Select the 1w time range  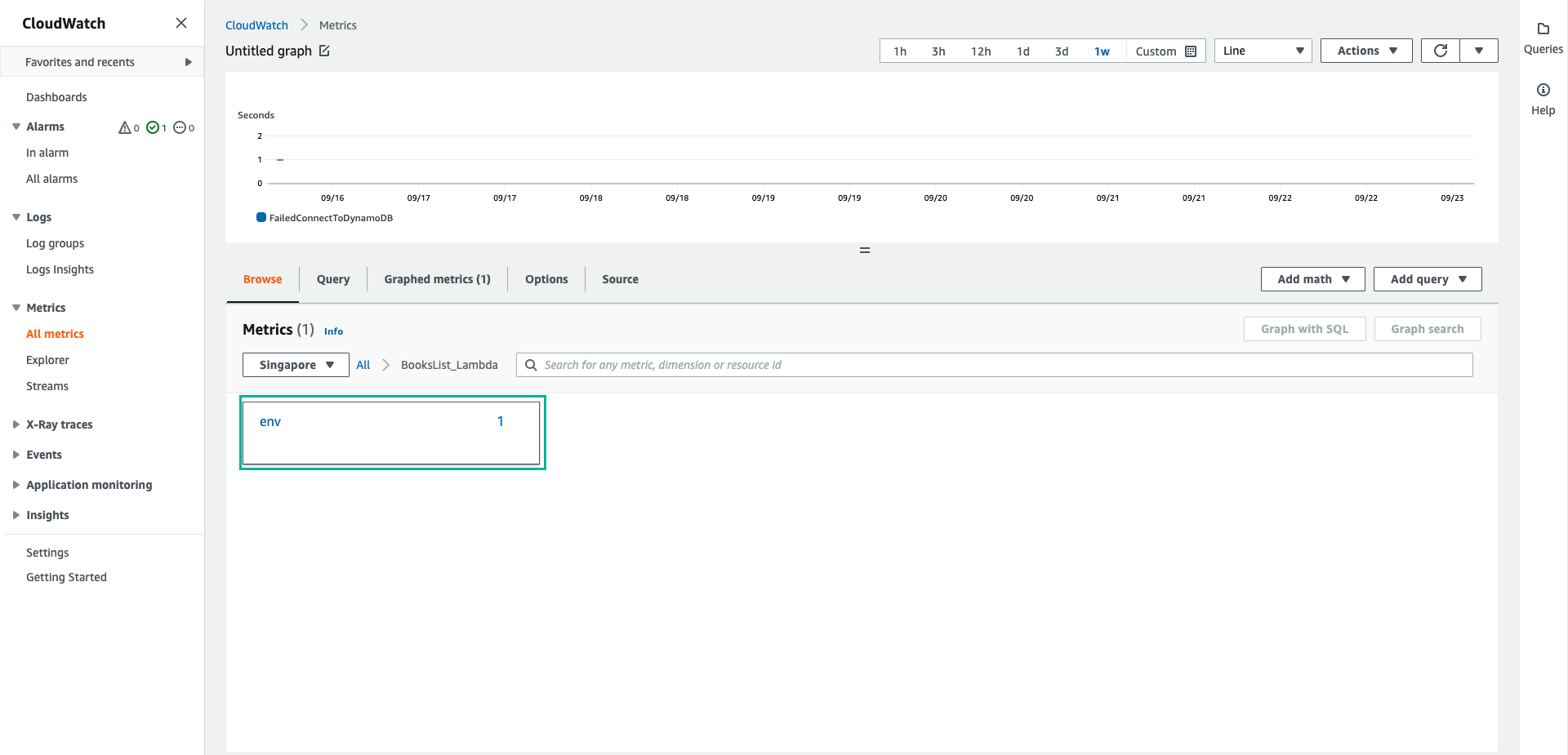(x=1102, y=51)
